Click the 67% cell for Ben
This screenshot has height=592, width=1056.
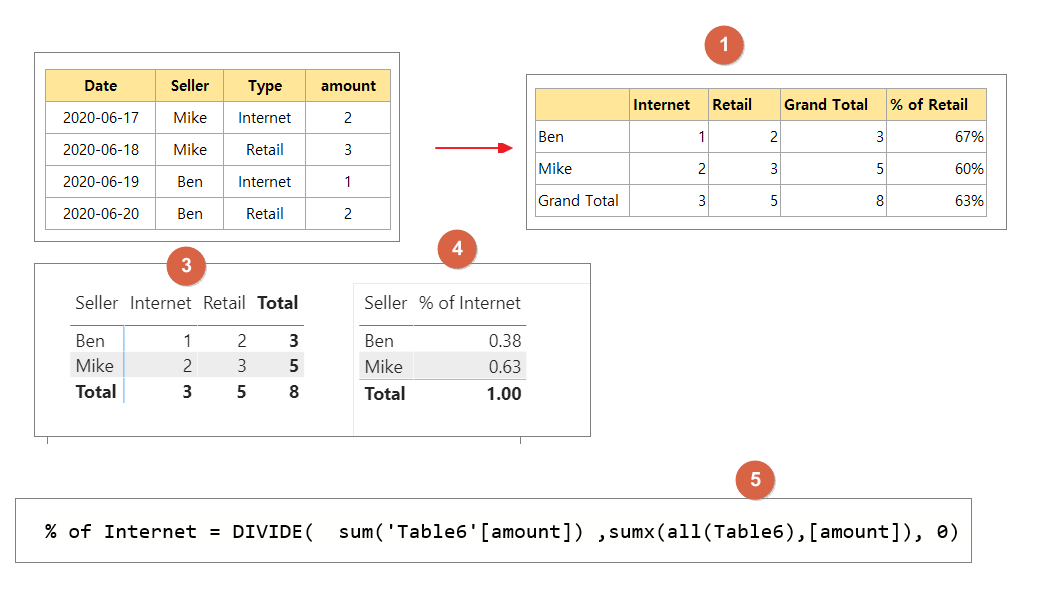pyautogui.click(x=936, y=137)
